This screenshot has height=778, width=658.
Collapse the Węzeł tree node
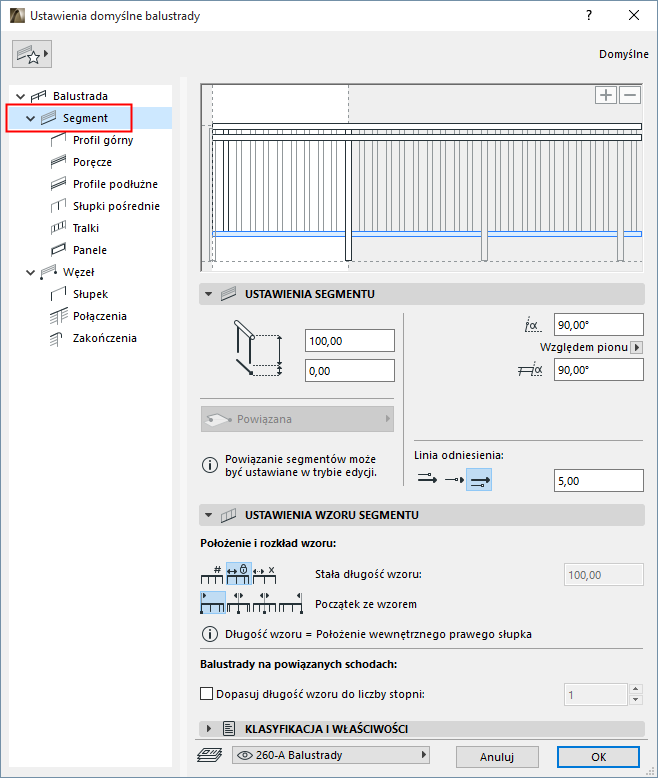30,272
